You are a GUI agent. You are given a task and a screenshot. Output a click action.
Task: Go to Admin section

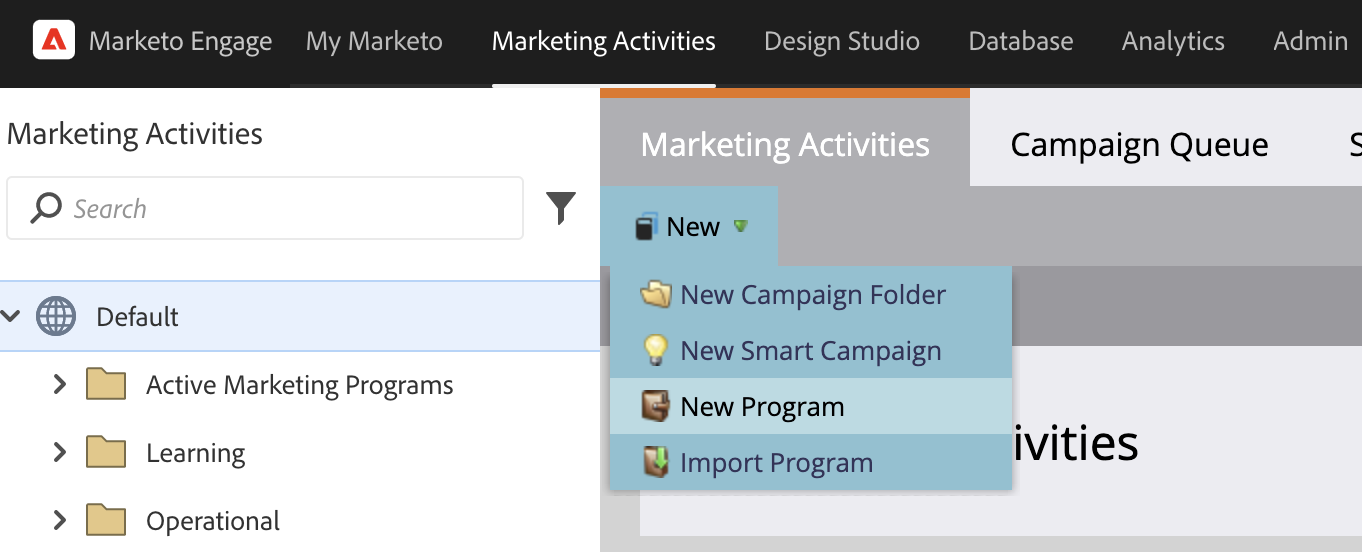(x=1310, y=41)
